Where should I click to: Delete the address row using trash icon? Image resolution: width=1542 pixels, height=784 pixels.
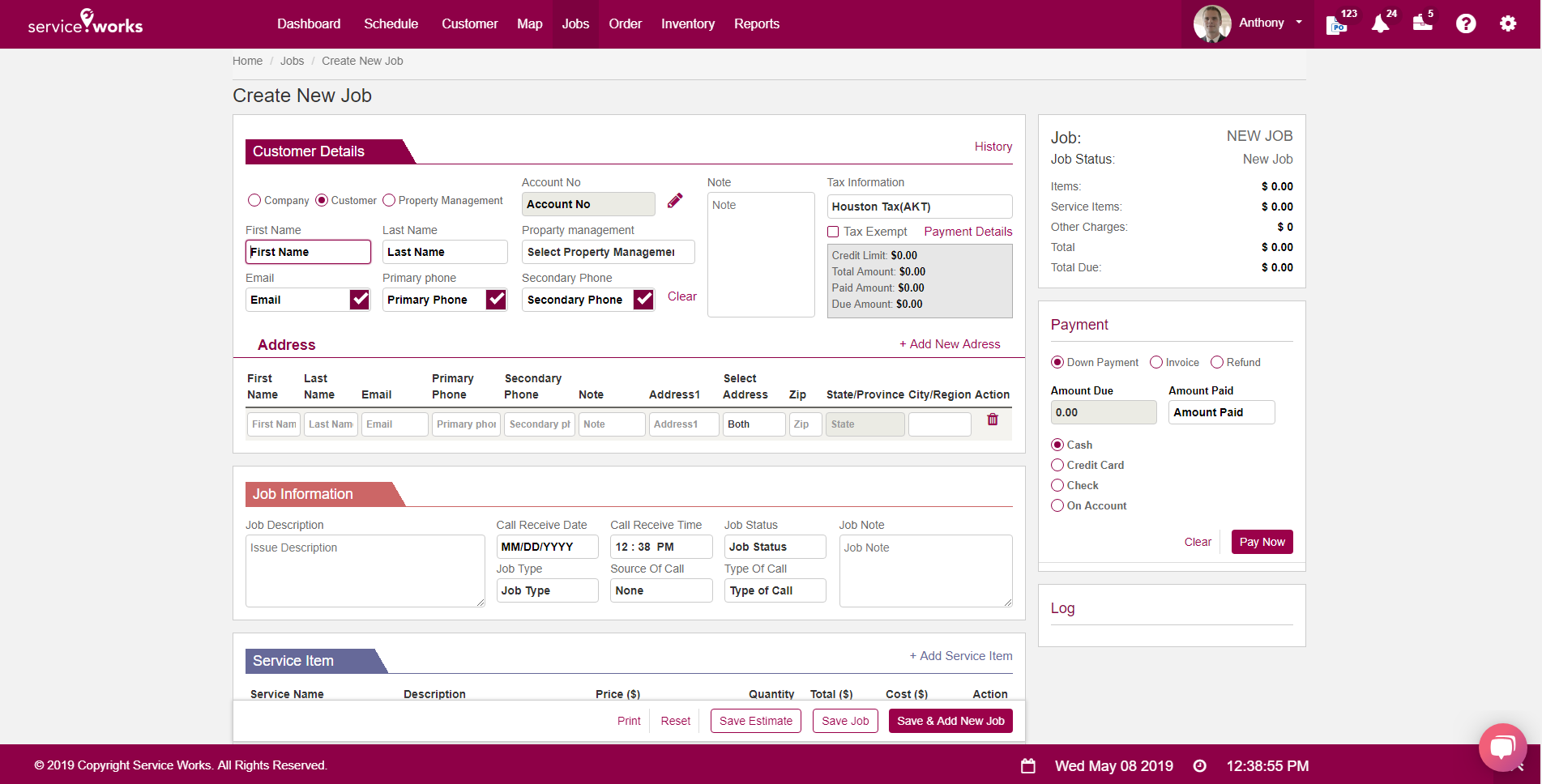992,420
